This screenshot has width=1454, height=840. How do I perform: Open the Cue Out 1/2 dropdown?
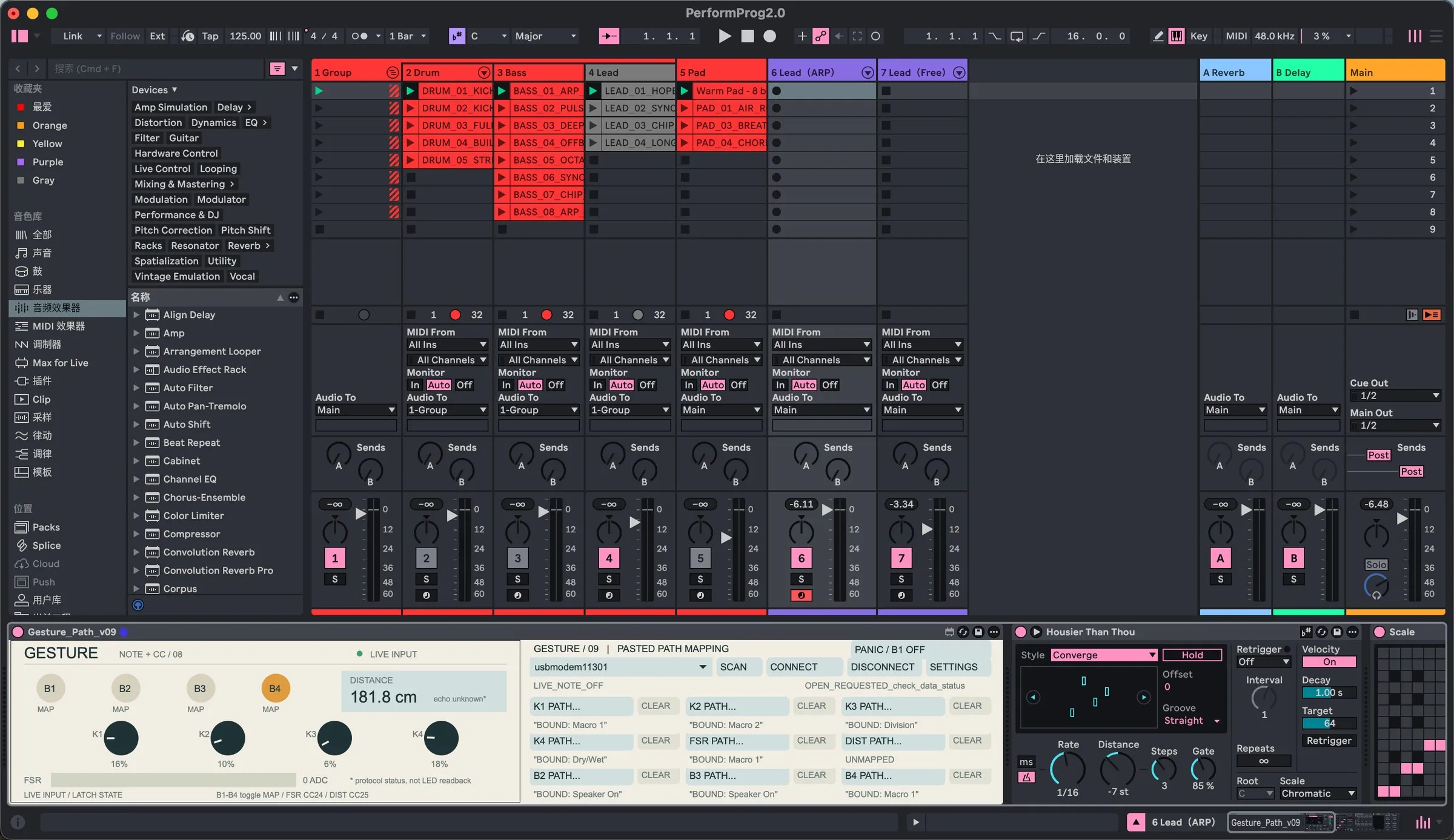coord(1395,395)
